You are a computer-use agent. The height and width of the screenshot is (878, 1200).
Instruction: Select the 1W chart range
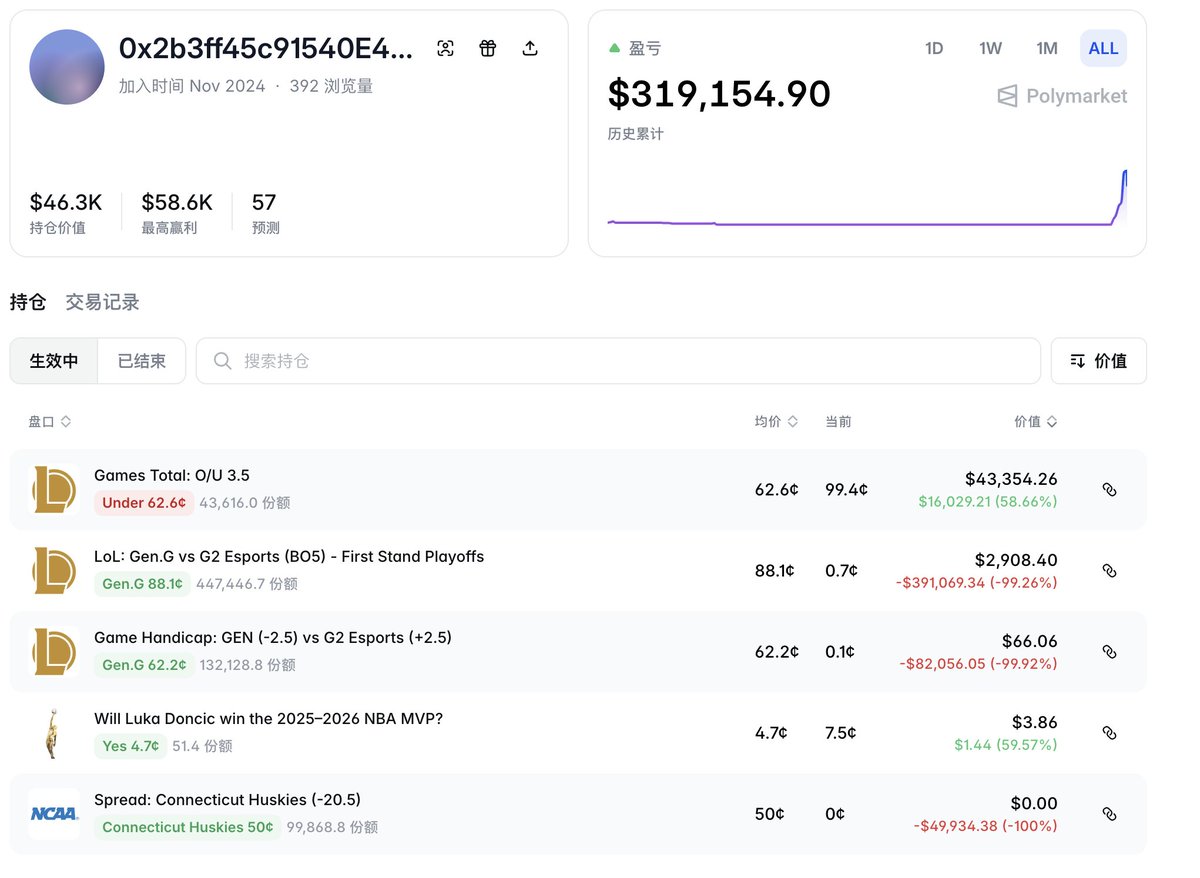(990, 48)
